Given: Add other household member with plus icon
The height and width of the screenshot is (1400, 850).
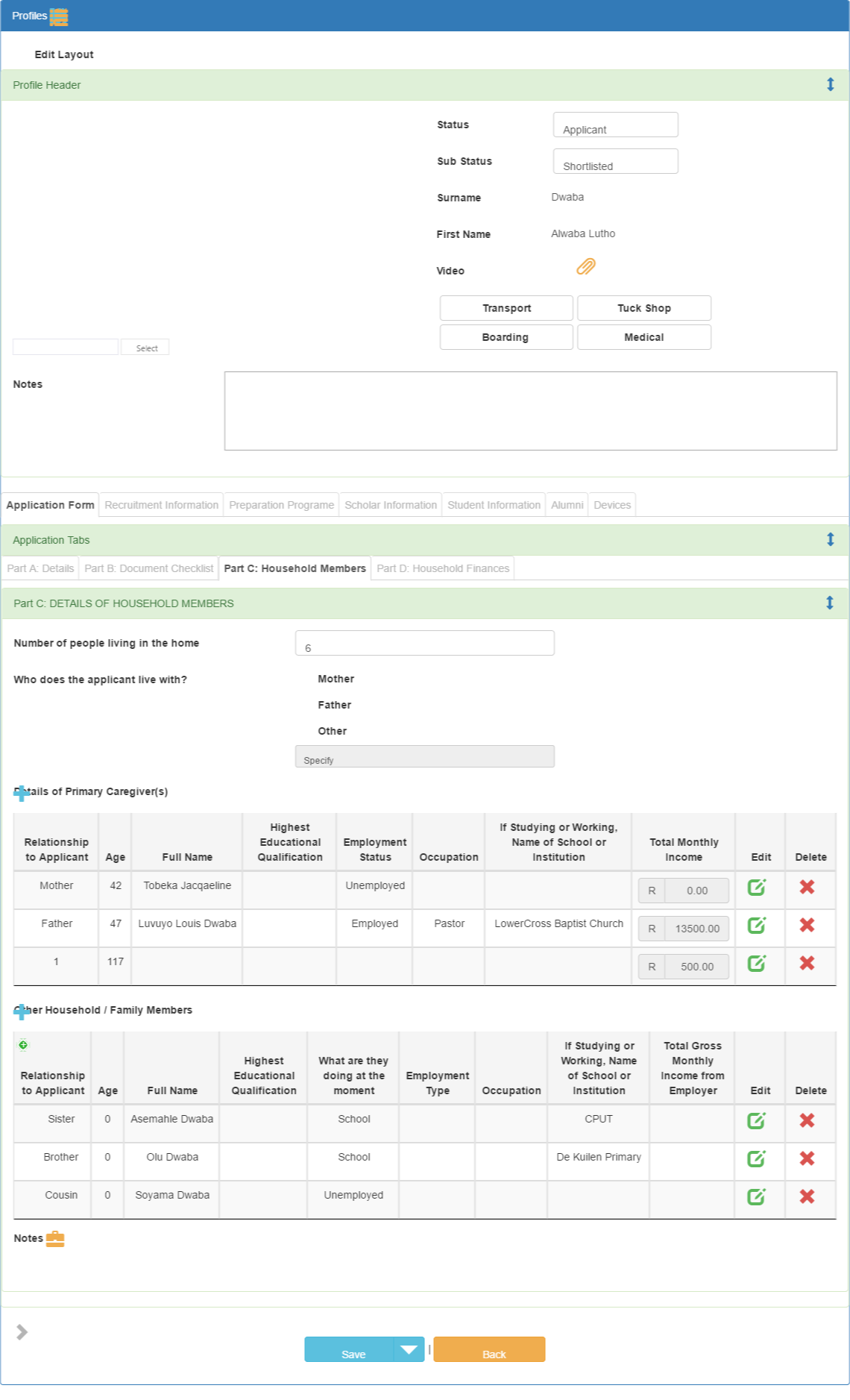Looking at the screenshot, I should coord(22,1011).
